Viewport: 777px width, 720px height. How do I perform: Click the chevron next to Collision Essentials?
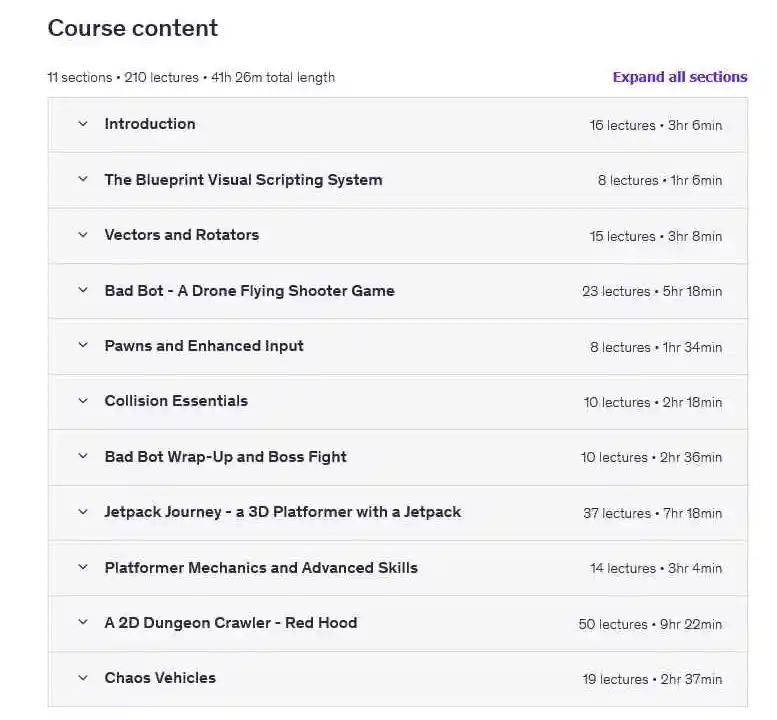point(83,401)
